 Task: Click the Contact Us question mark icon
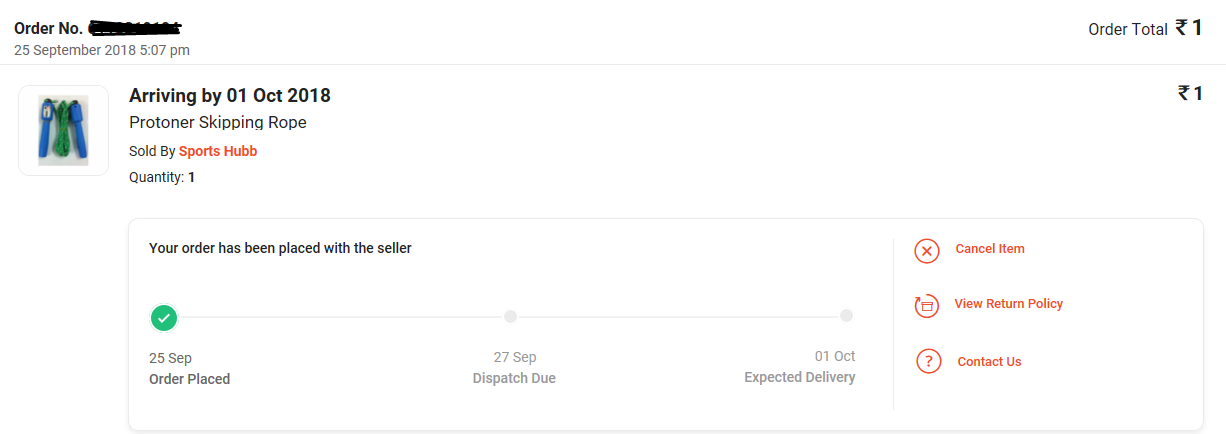pyautogui.click(x=928, y=361)
